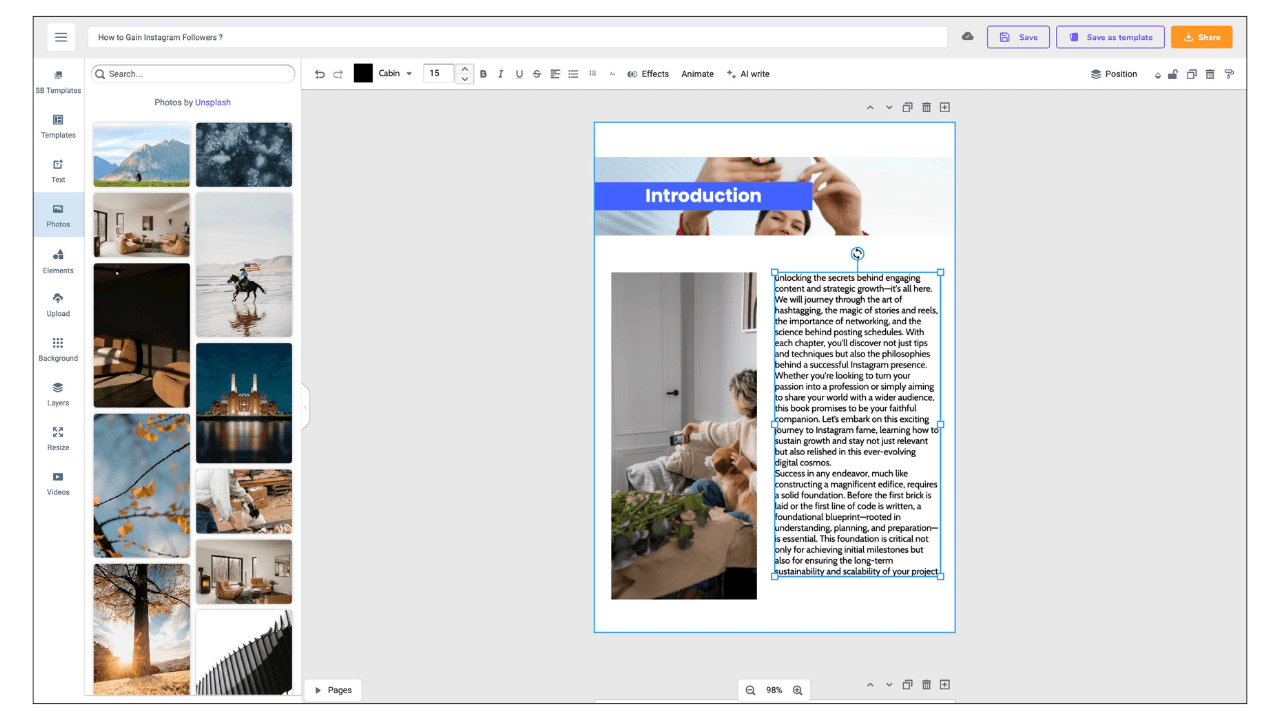Toggle underline on selected text
This screenshot has width=1280, height=720.
click(519, 74)
